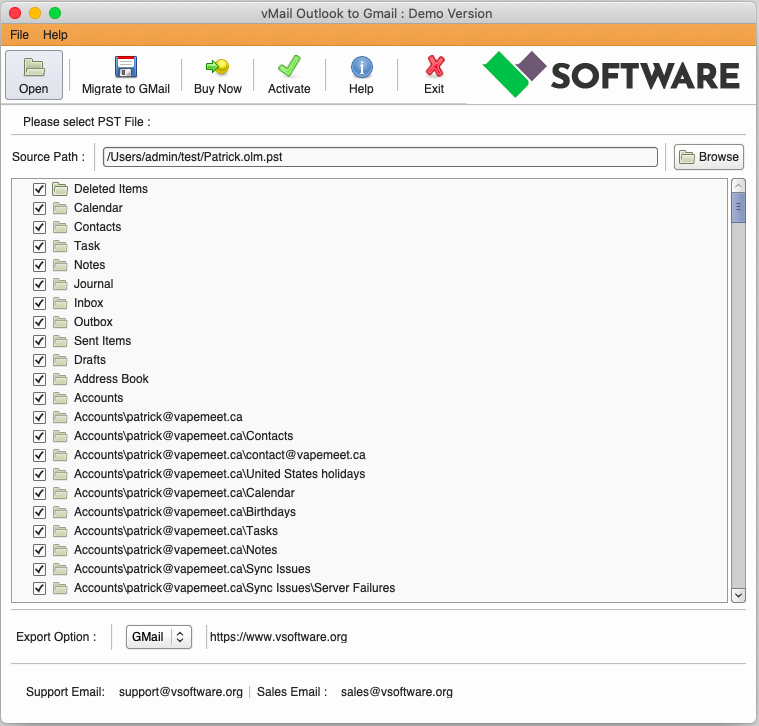The height and width of the screenshot is (726, 759).
Task: Uncheck the Notes checkbox
Action: tap(39, 265)
